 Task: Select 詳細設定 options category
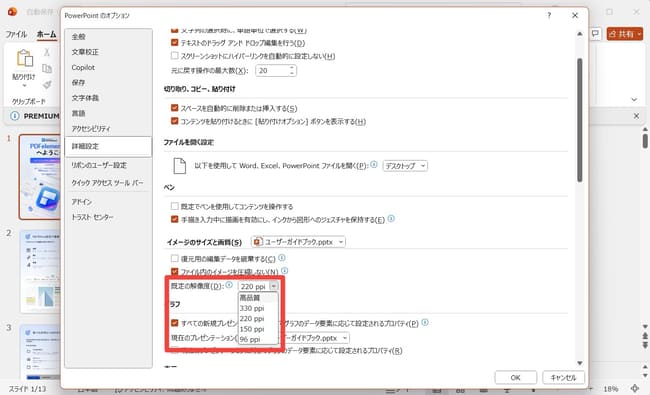pos(109,146)
